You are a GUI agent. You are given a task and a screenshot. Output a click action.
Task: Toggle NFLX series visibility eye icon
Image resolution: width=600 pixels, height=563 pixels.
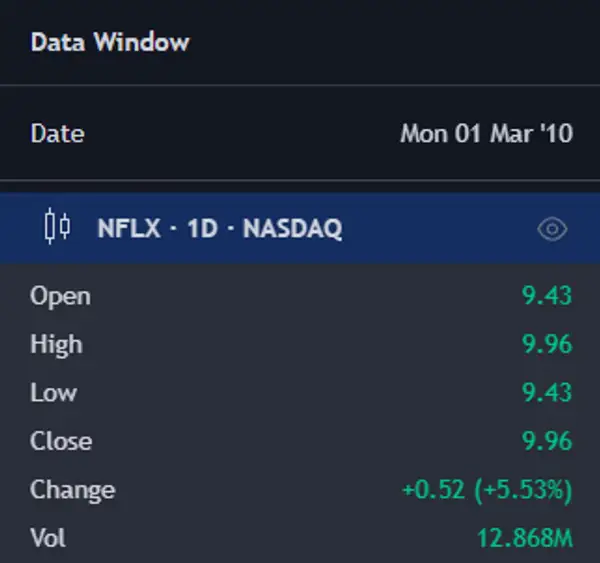(552, 229)
